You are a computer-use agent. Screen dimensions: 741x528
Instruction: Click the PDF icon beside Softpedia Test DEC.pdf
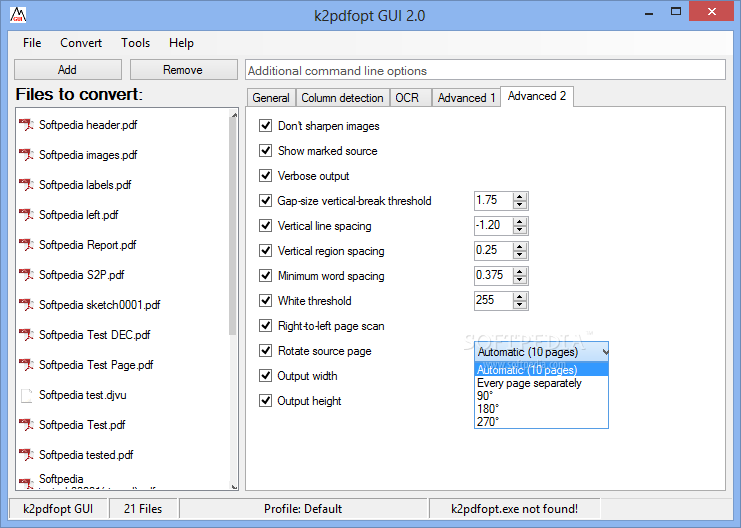26,335
